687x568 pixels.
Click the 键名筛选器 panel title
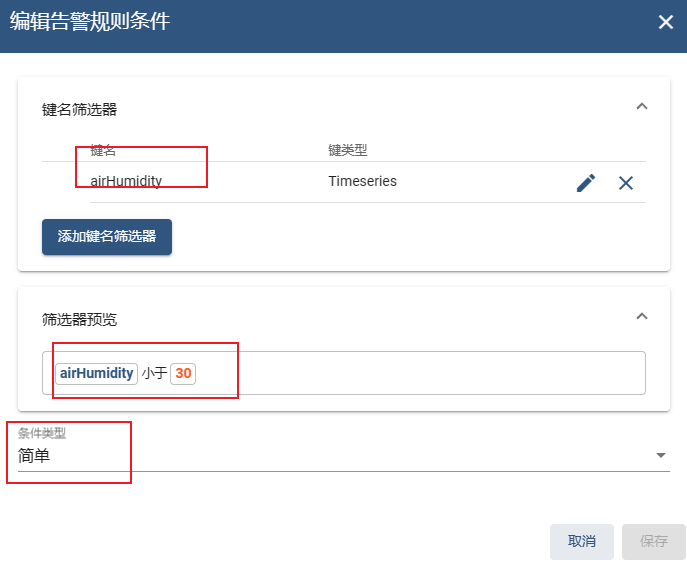coord(79,109)
